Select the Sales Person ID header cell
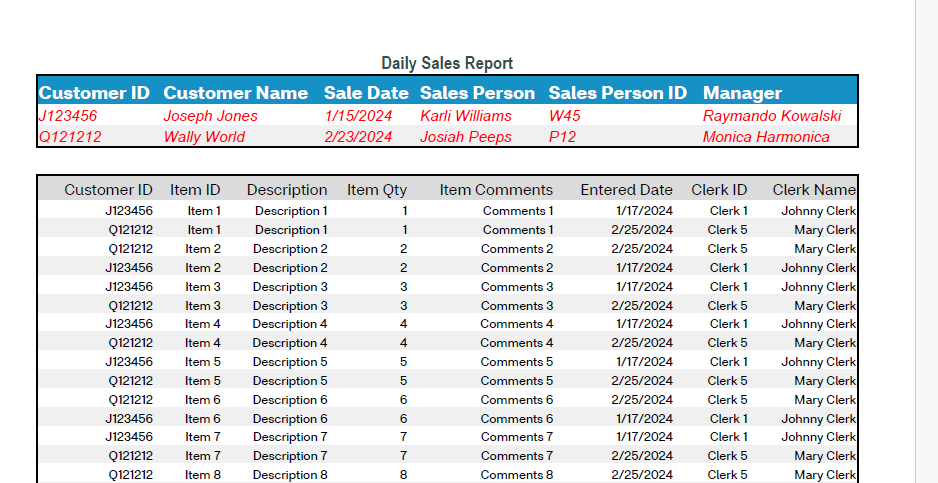 618,93
